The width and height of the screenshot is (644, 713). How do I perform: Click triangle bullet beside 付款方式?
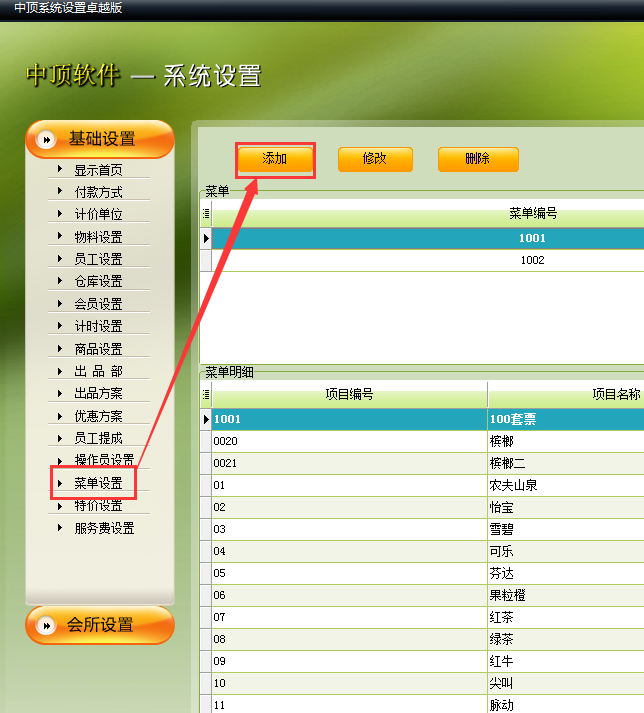60,191
